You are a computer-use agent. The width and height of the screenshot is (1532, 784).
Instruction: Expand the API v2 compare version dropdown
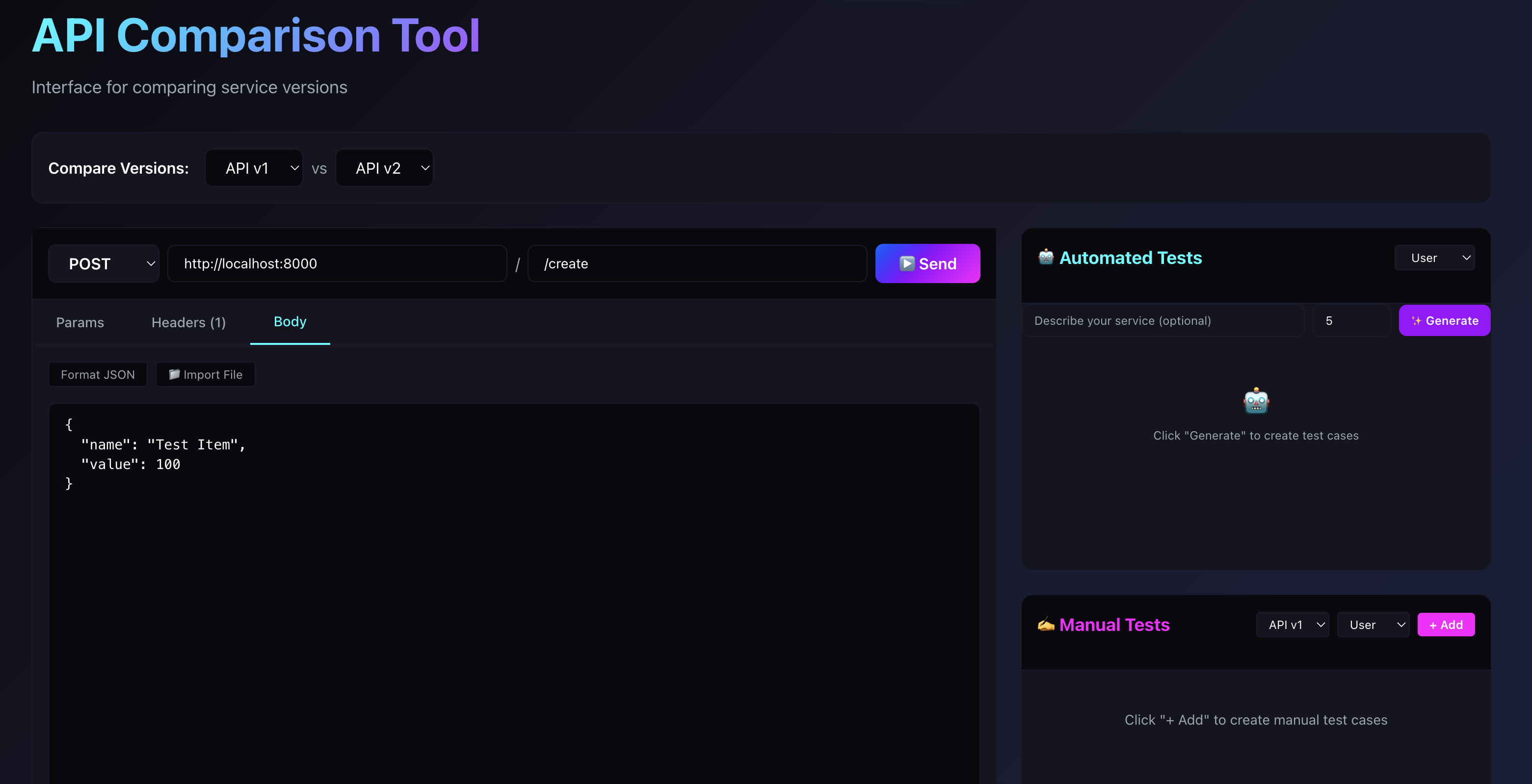tap(384, 168)
